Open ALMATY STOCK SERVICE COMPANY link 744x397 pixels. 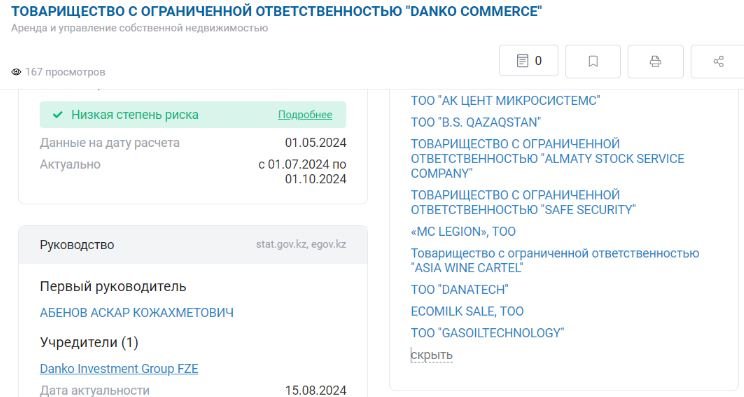point(548,158)
